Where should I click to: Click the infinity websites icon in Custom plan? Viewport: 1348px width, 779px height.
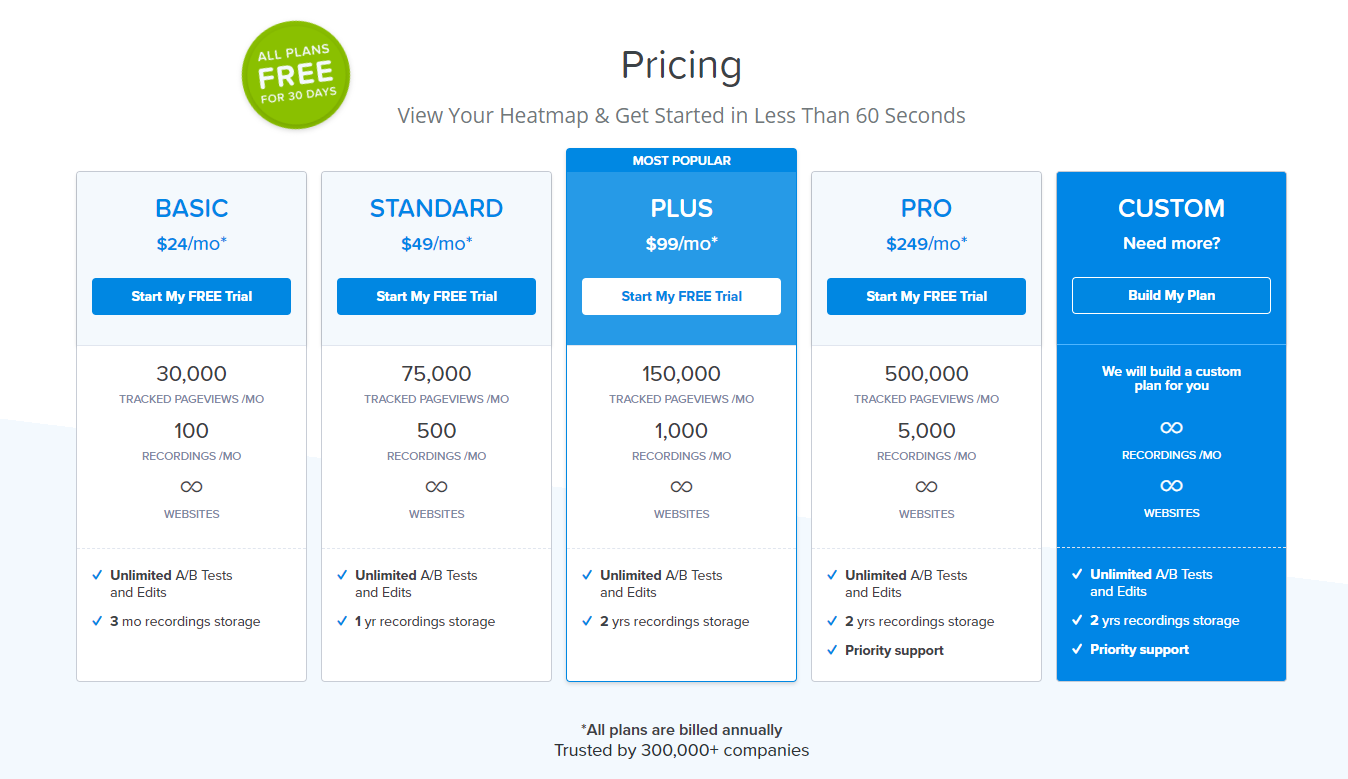[x=1171, y=486]
